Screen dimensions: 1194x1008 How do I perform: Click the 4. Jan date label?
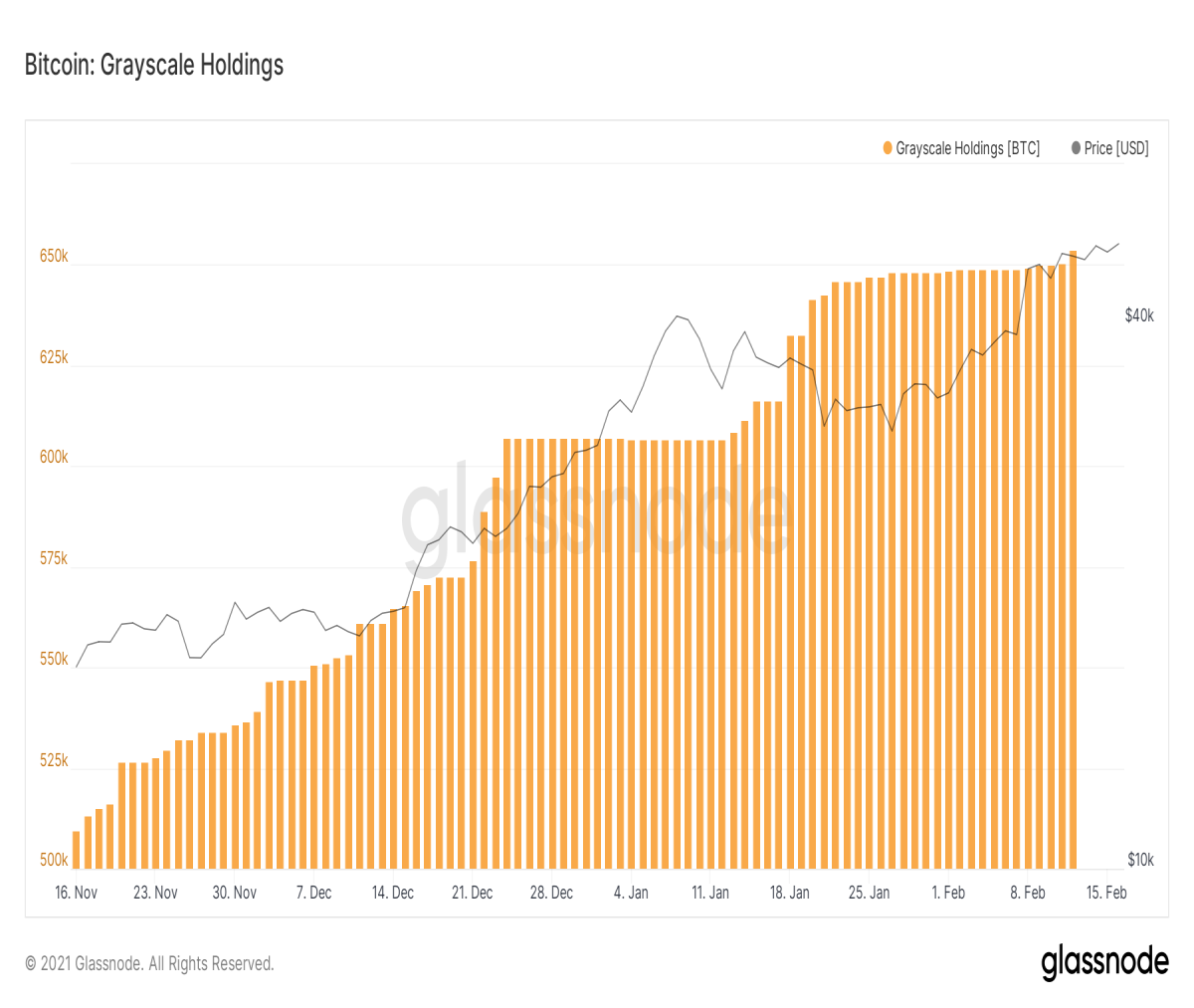[631, 893]
